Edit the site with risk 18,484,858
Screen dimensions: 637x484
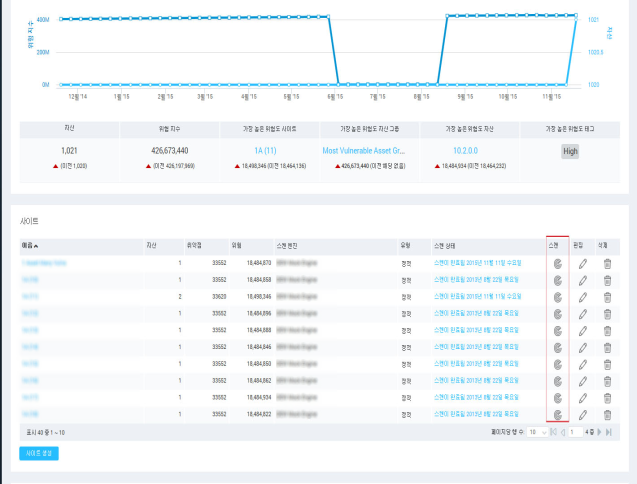(x=582, y=280)
